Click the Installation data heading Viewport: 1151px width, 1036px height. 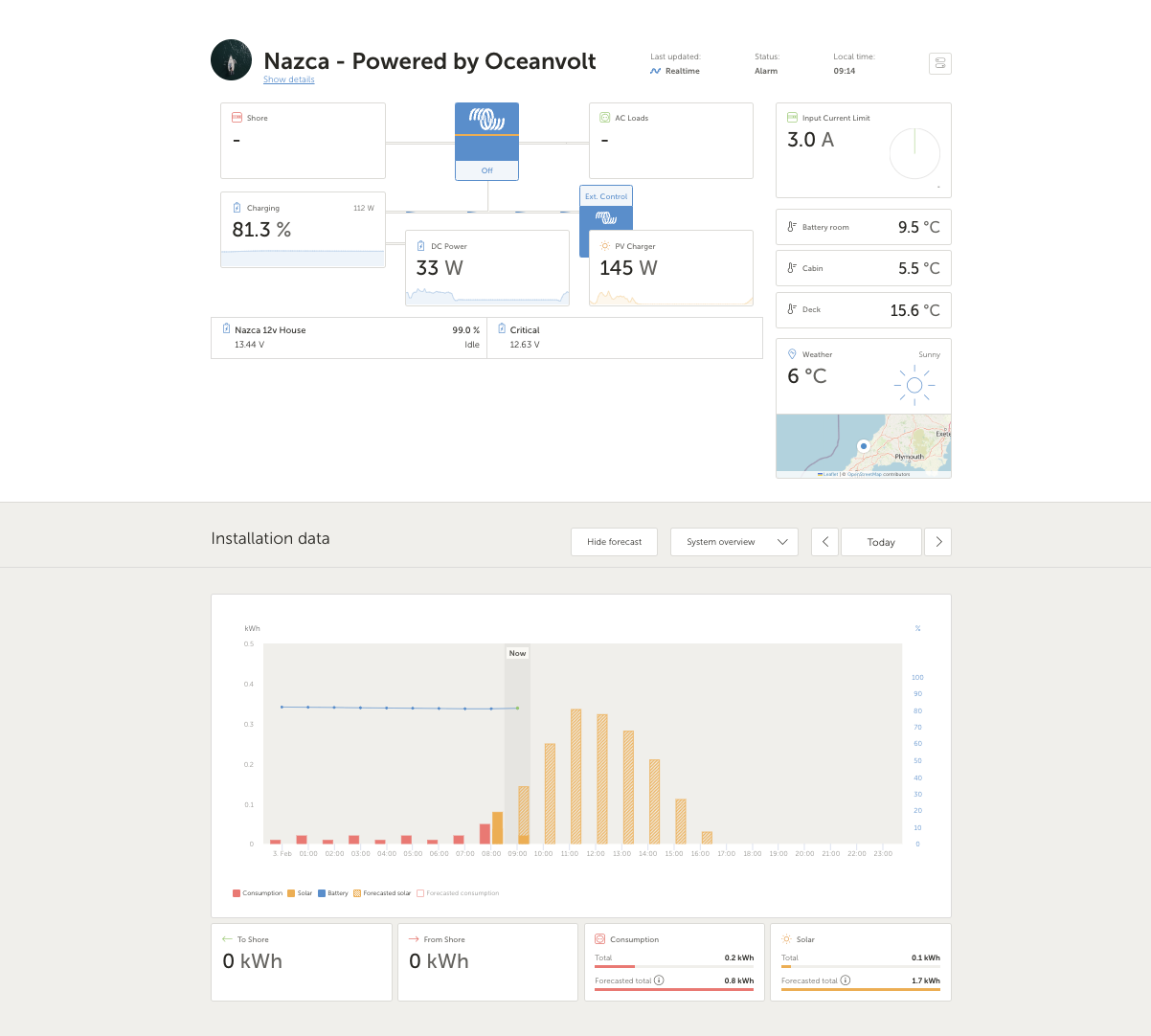270,539
